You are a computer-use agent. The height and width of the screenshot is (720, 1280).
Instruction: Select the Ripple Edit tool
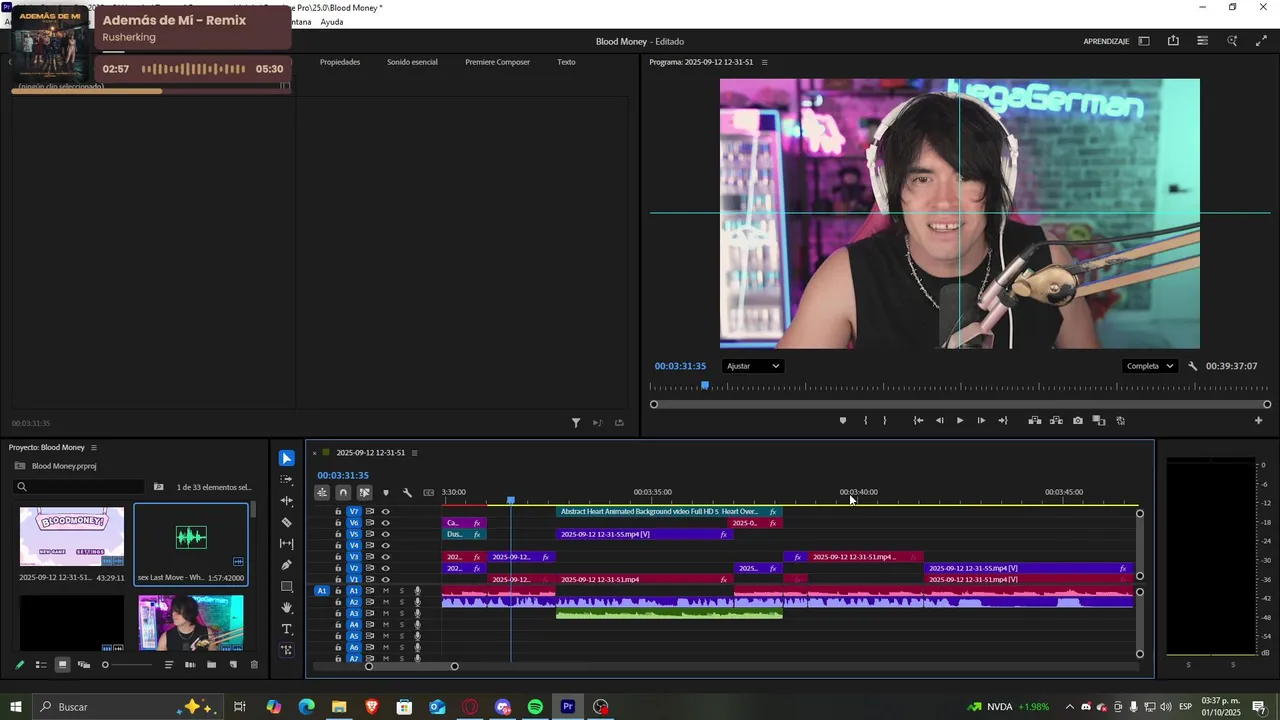pos(287,501)
